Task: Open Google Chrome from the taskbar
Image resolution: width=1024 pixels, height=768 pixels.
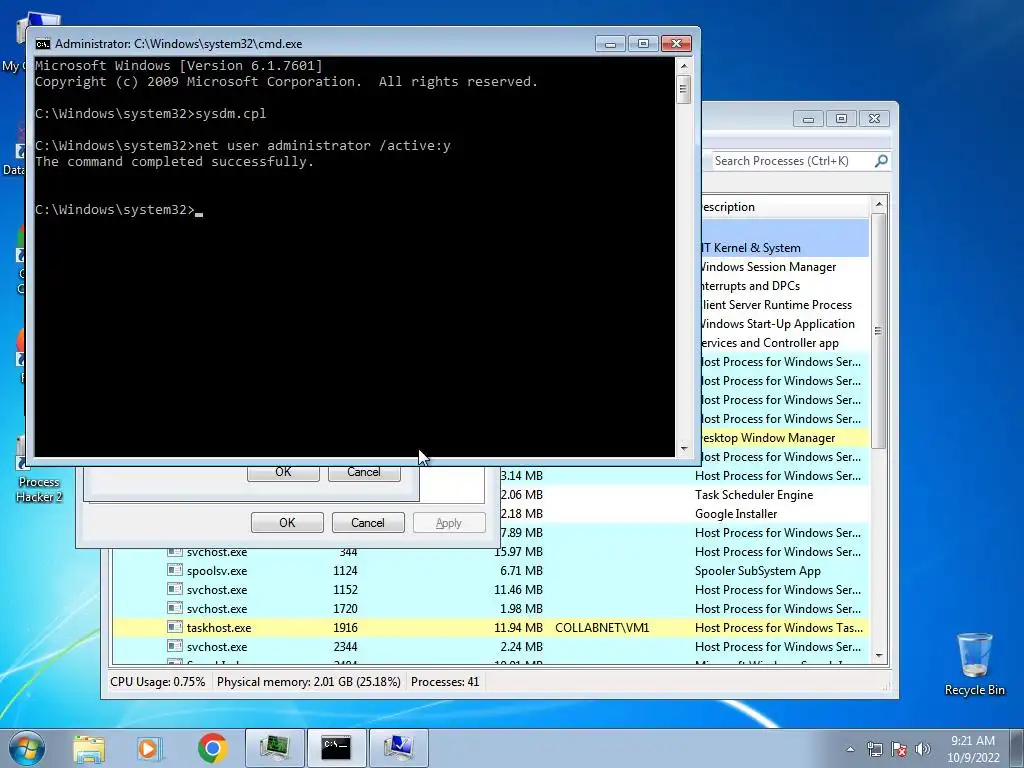Action: (x=212, y=748)
